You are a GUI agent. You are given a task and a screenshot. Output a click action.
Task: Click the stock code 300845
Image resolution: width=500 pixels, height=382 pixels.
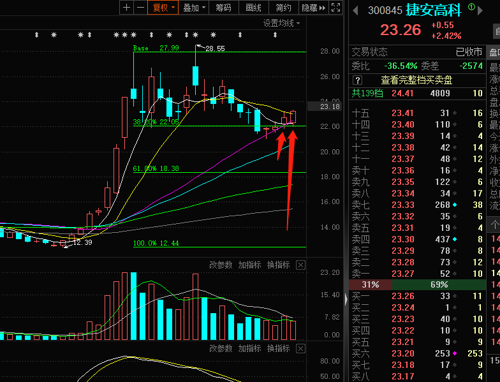pyautogui.click(x=385, y=11)
